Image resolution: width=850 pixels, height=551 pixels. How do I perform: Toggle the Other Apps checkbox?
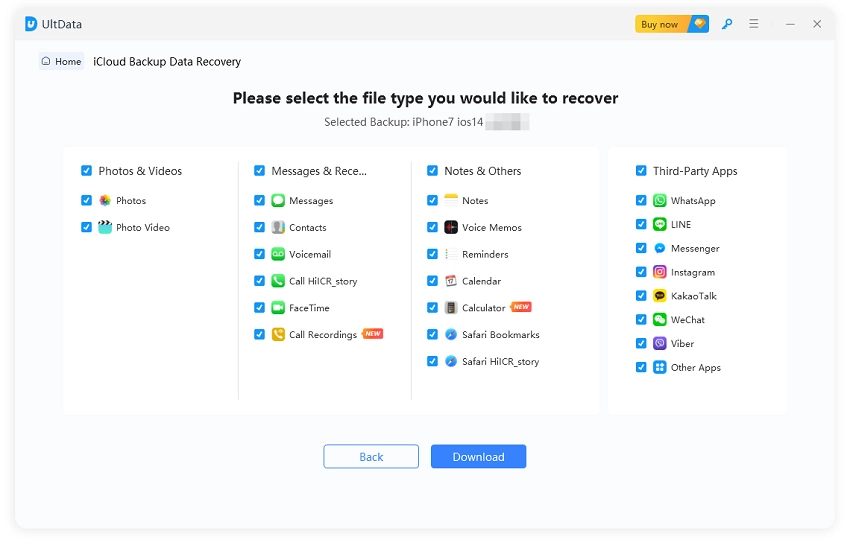641,367
